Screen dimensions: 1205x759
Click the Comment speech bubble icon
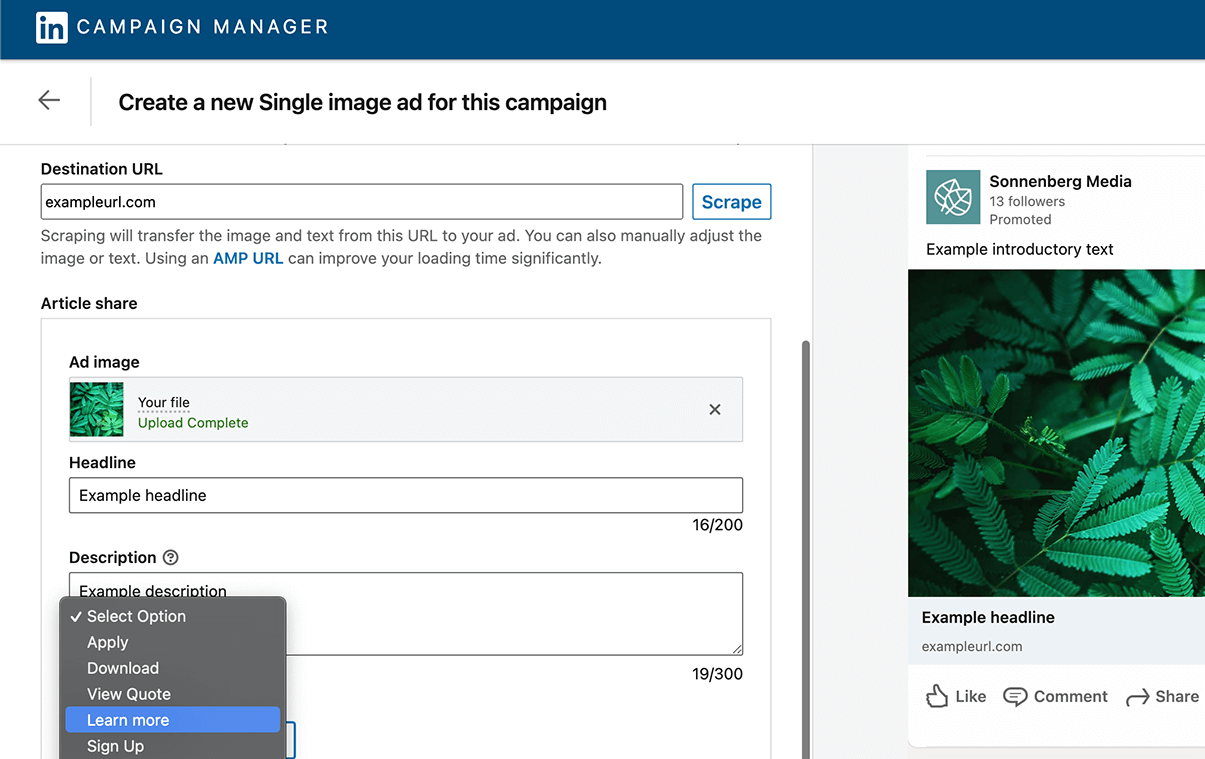(x=1015, y=696)
